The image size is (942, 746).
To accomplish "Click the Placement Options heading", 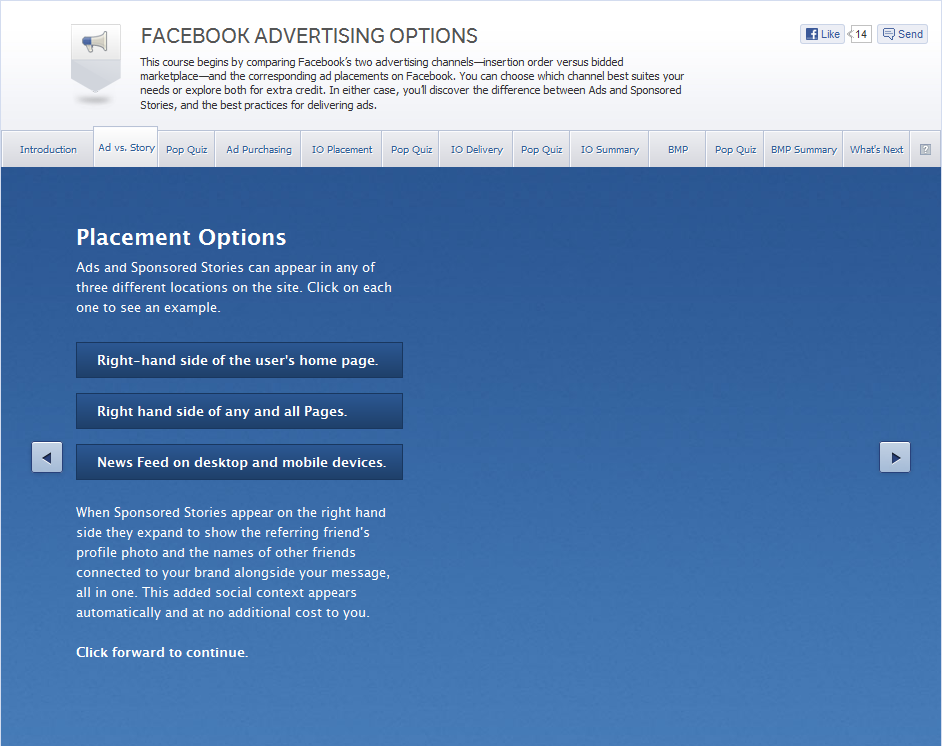I will click(x=181, y=237).
